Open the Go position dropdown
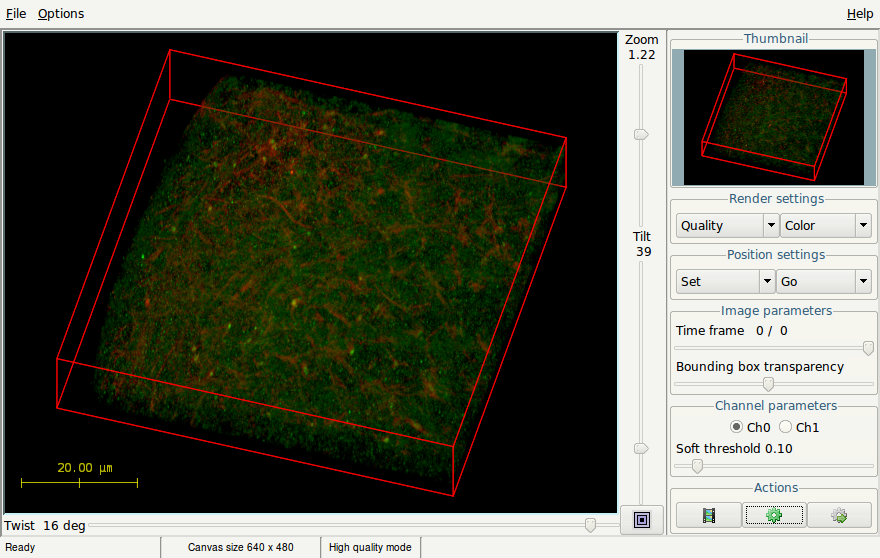The width and height of the screenshot is (880, 558). (x=824, y=281)
